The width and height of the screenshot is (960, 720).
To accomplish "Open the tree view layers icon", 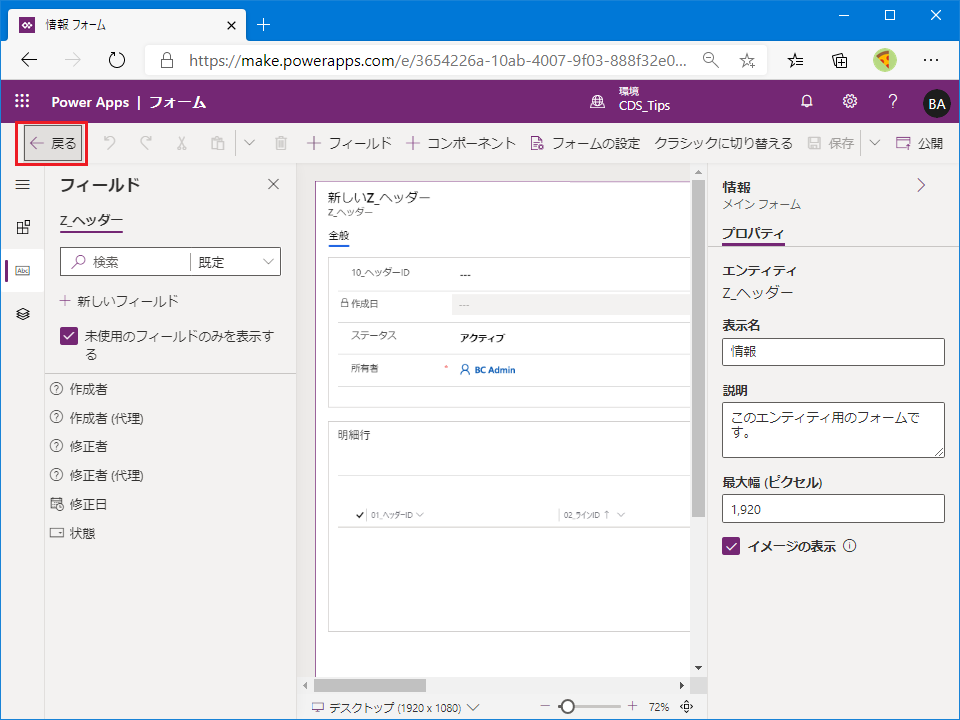I will tap(23, 314).
